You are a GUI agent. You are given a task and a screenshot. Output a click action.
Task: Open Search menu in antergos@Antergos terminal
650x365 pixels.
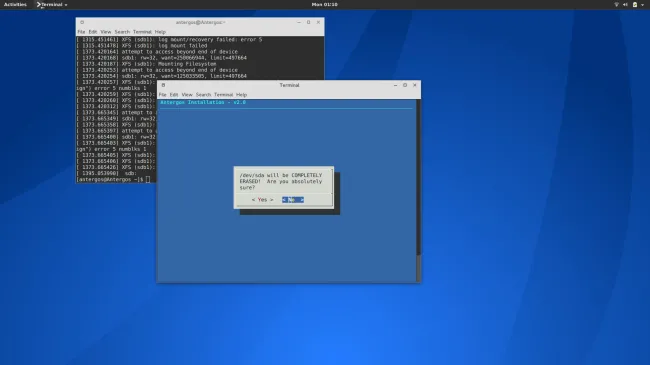(x=122, y=32)
